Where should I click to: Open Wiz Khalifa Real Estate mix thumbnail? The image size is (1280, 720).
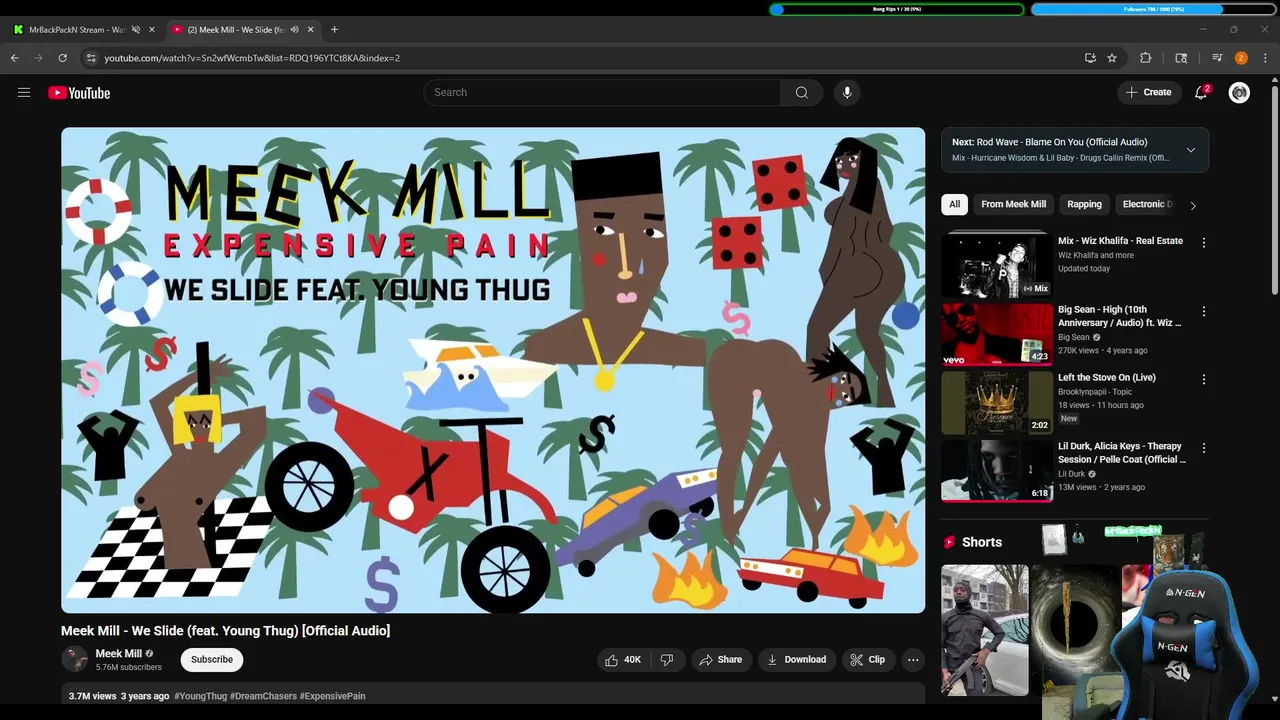997,265
